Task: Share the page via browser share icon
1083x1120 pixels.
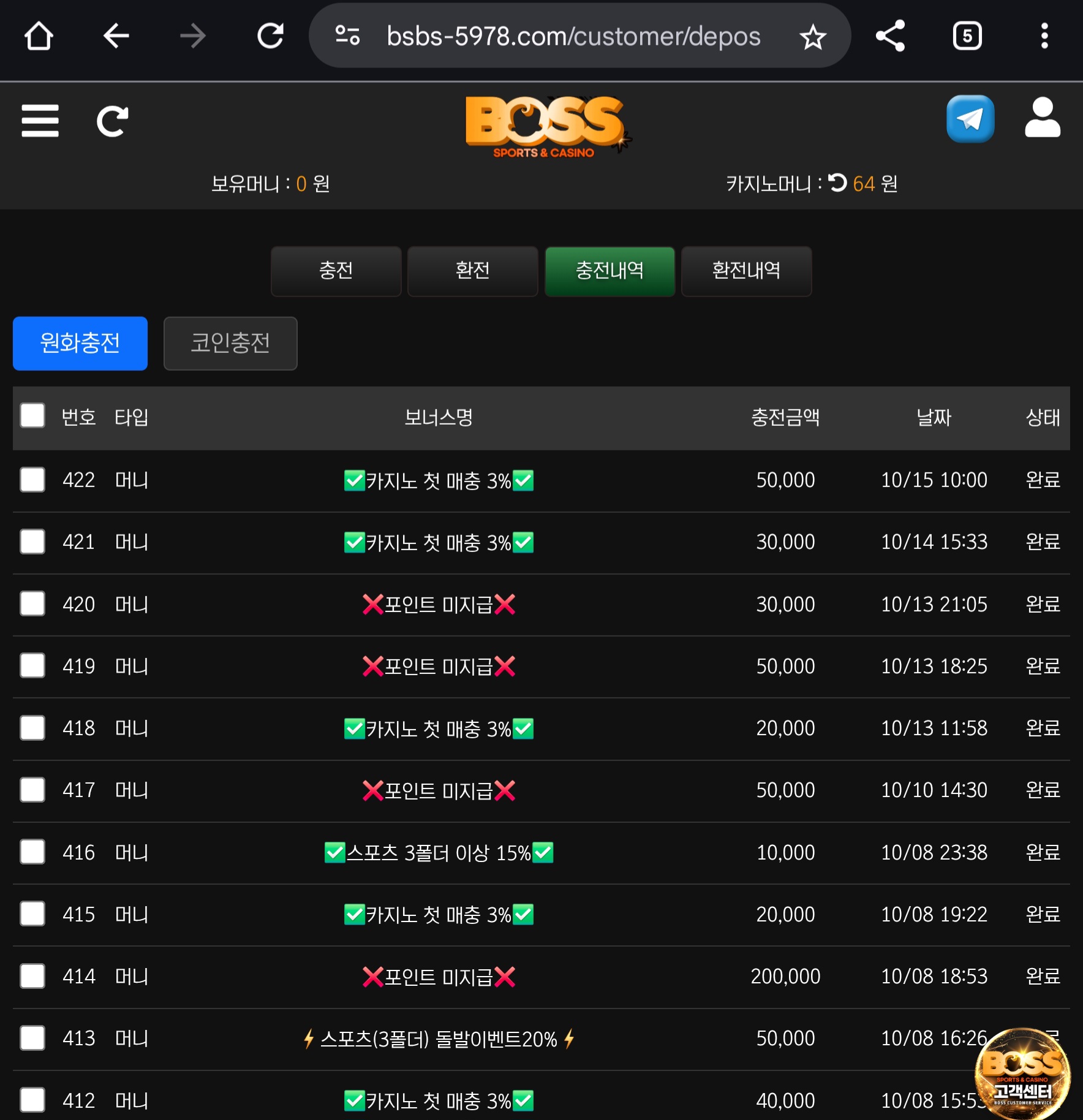Action: point(890,36)
